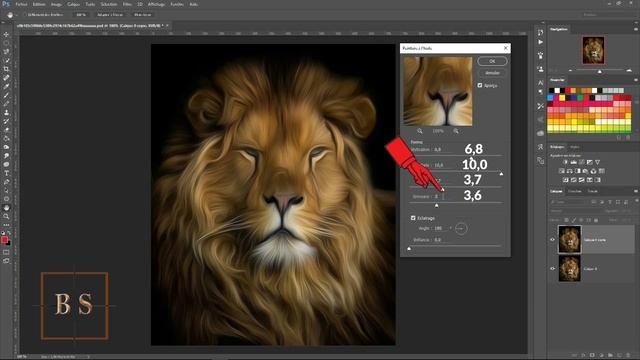
Task: Toggle lock all padlock icon in Calques panel
Action: 596,220
